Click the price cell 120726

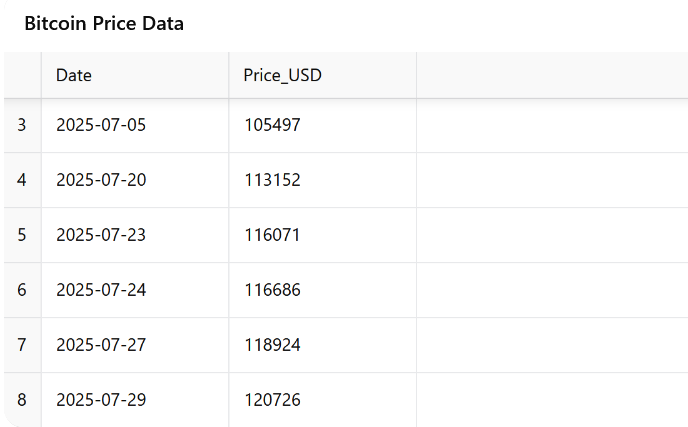tap(322, 400)
